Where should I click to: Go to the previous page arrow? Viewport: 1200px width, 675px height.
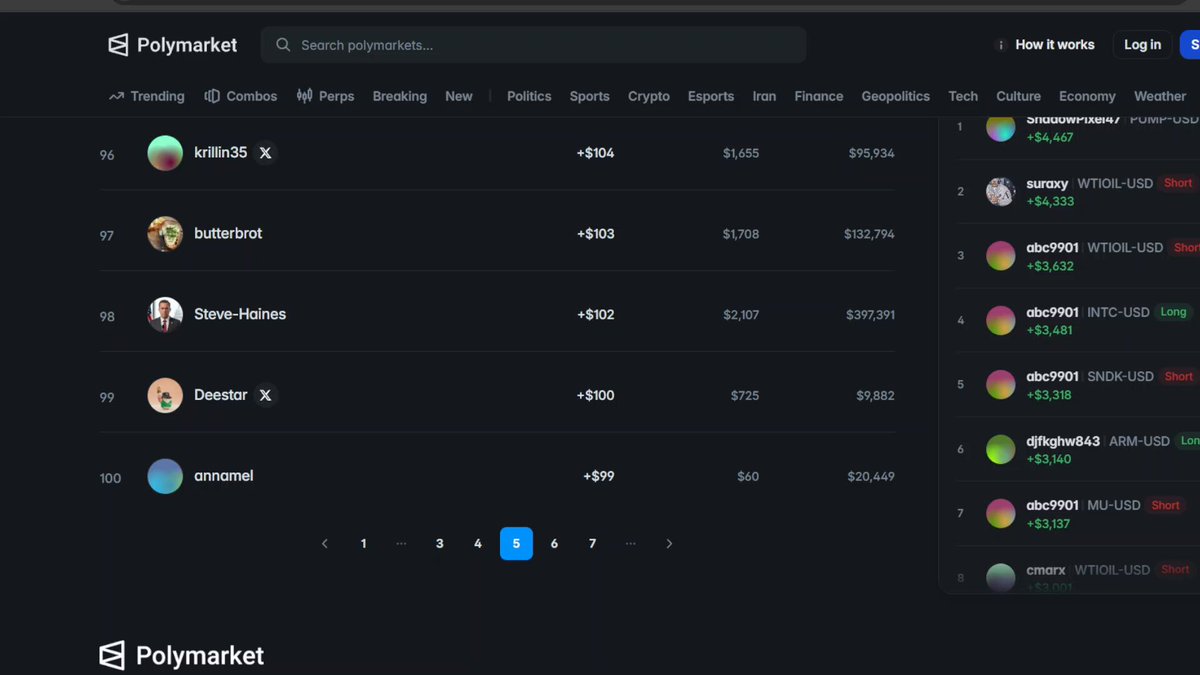tap(325, 544)
